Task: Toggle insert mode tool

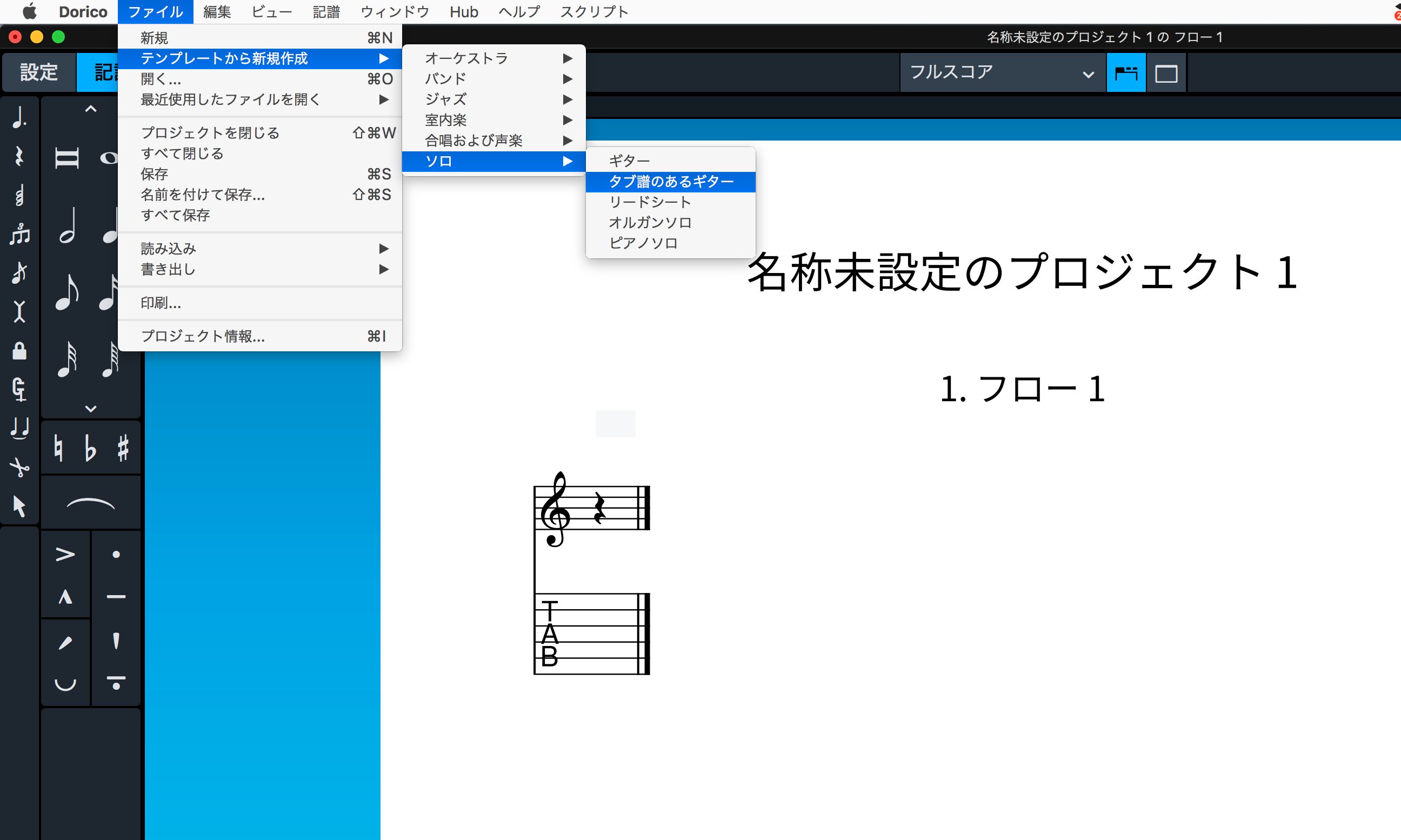Action: (19, 311)
